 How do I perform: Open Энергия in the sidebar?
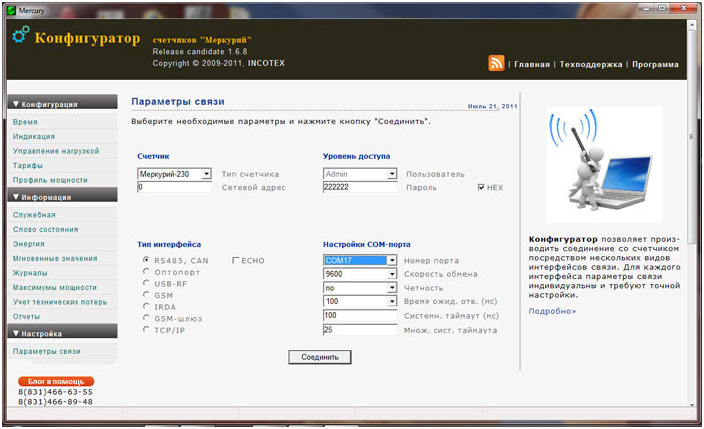[x=29, y=243]
